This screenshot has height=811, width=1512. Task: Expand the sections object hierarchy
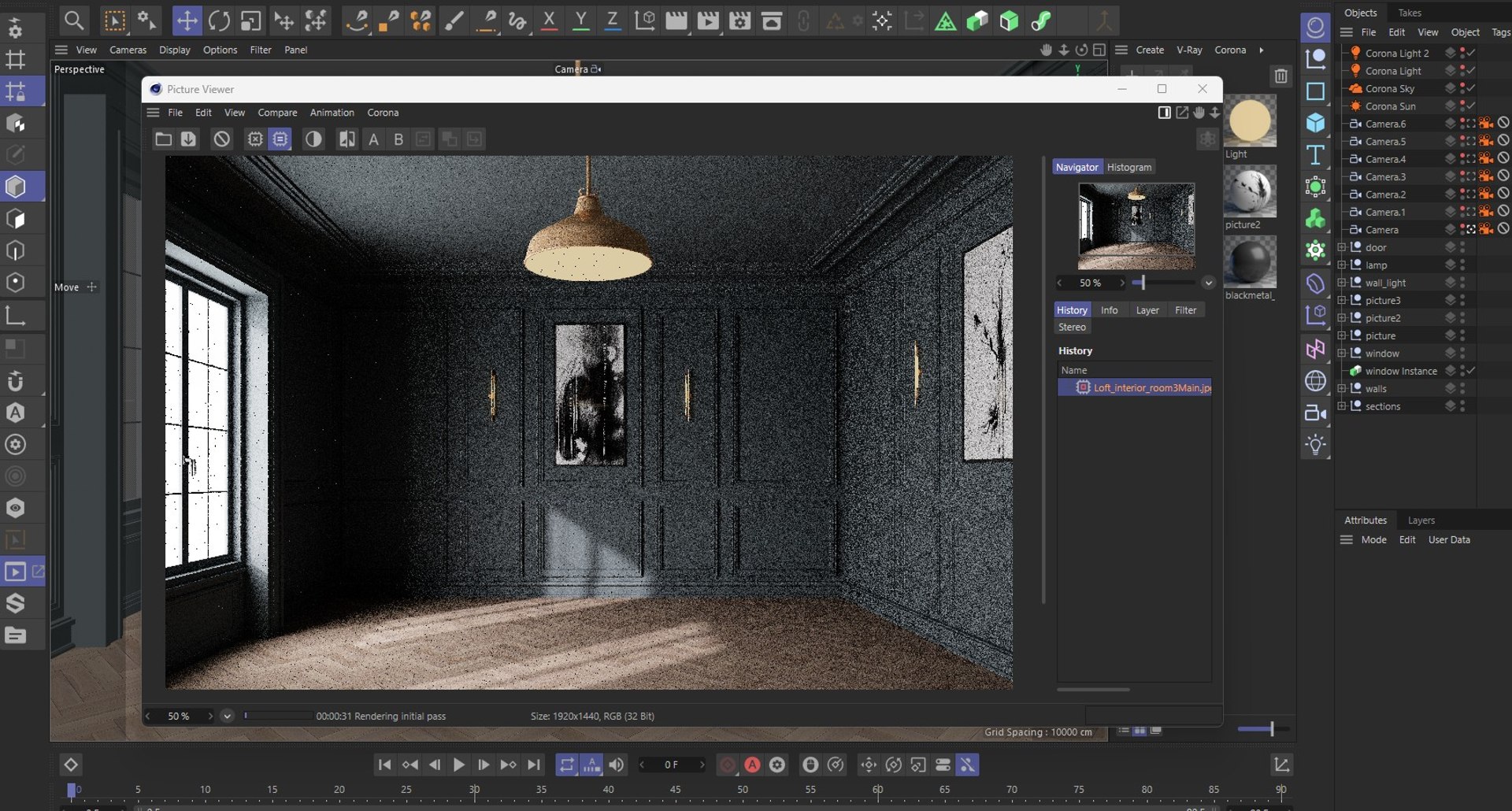(x=1342, y=406)
